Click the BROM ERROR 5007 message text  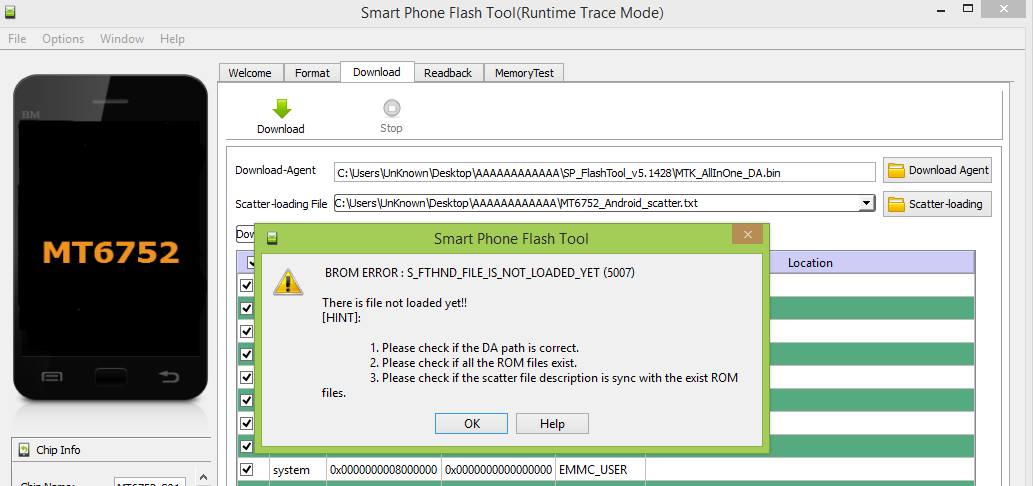[x=480, y=273]
